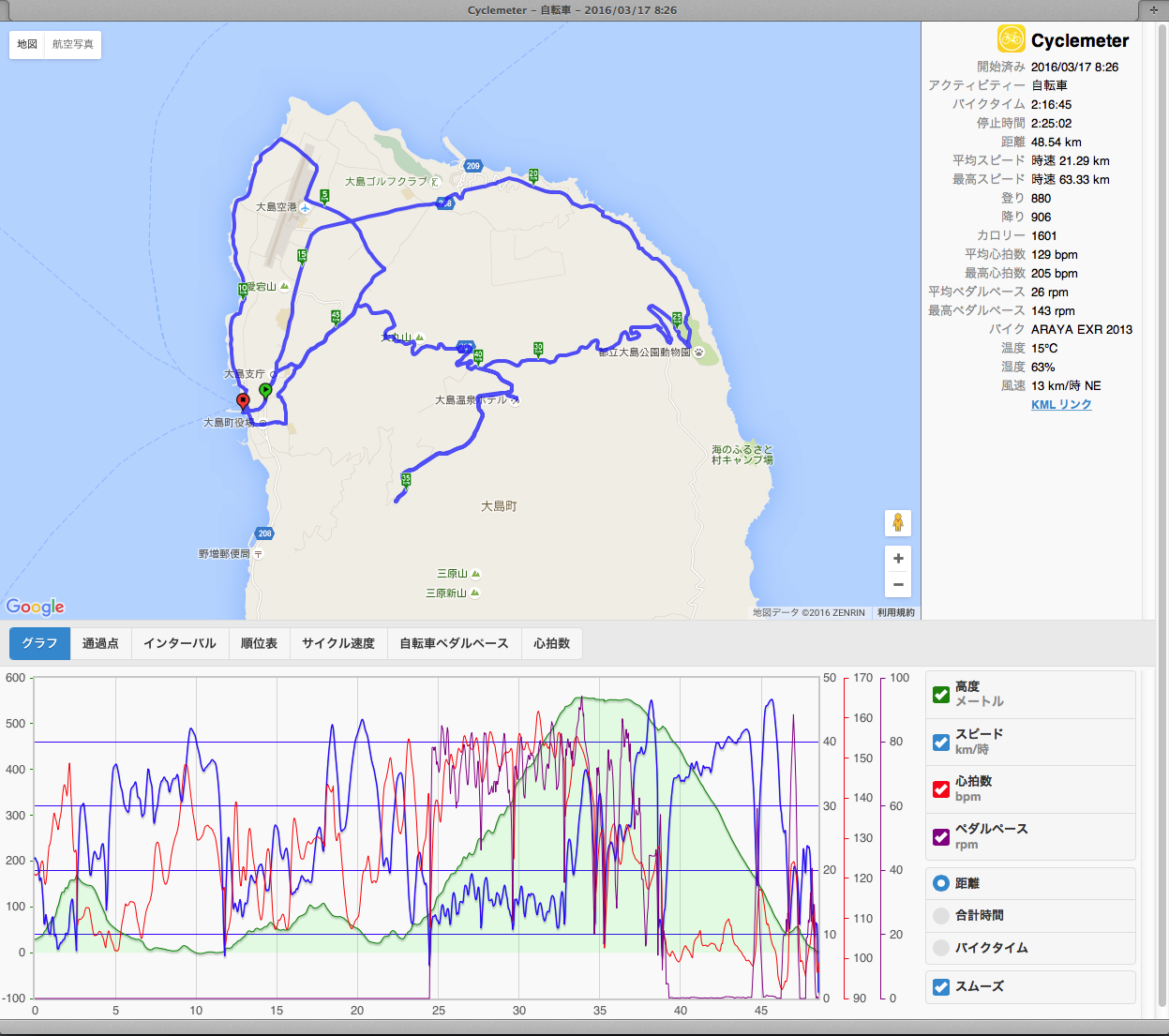
Task: Click the green start pin on map
Action: pyautogui.click(x=265, y=391)
